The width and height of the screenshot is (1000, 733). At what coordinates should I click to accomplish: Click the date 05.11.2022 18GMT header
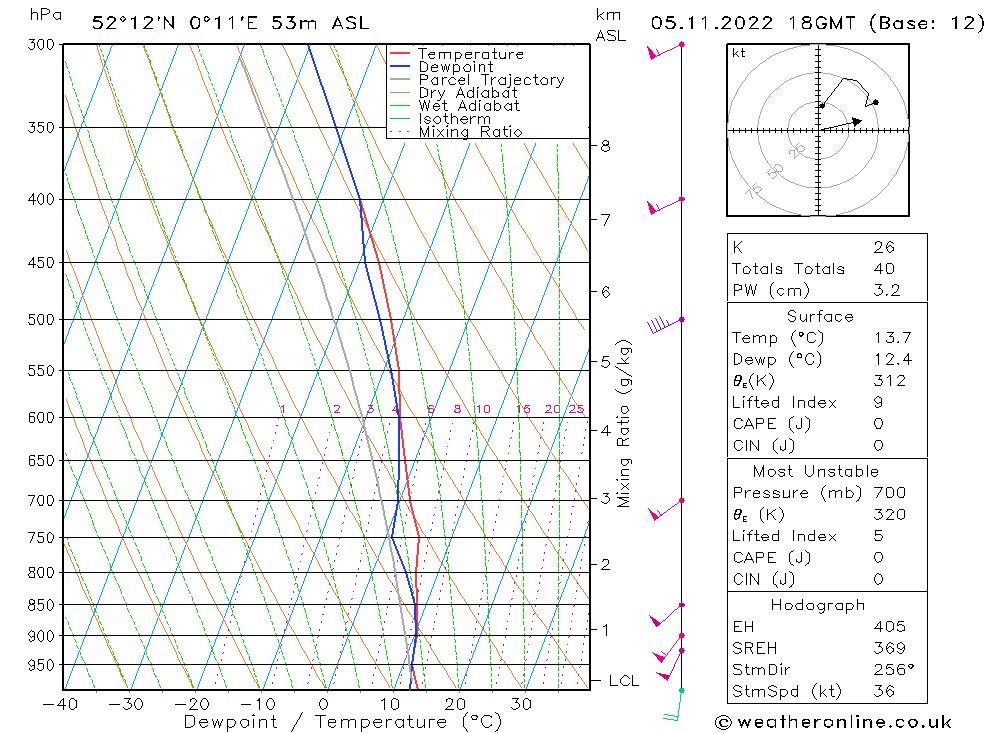click(753, 23)
